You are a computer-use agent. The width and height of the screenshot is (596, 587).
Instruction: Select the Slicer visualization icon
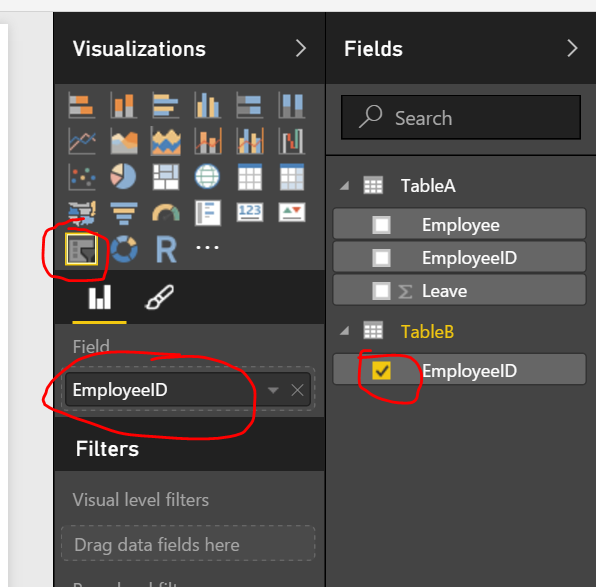click(x=82, y=249)
